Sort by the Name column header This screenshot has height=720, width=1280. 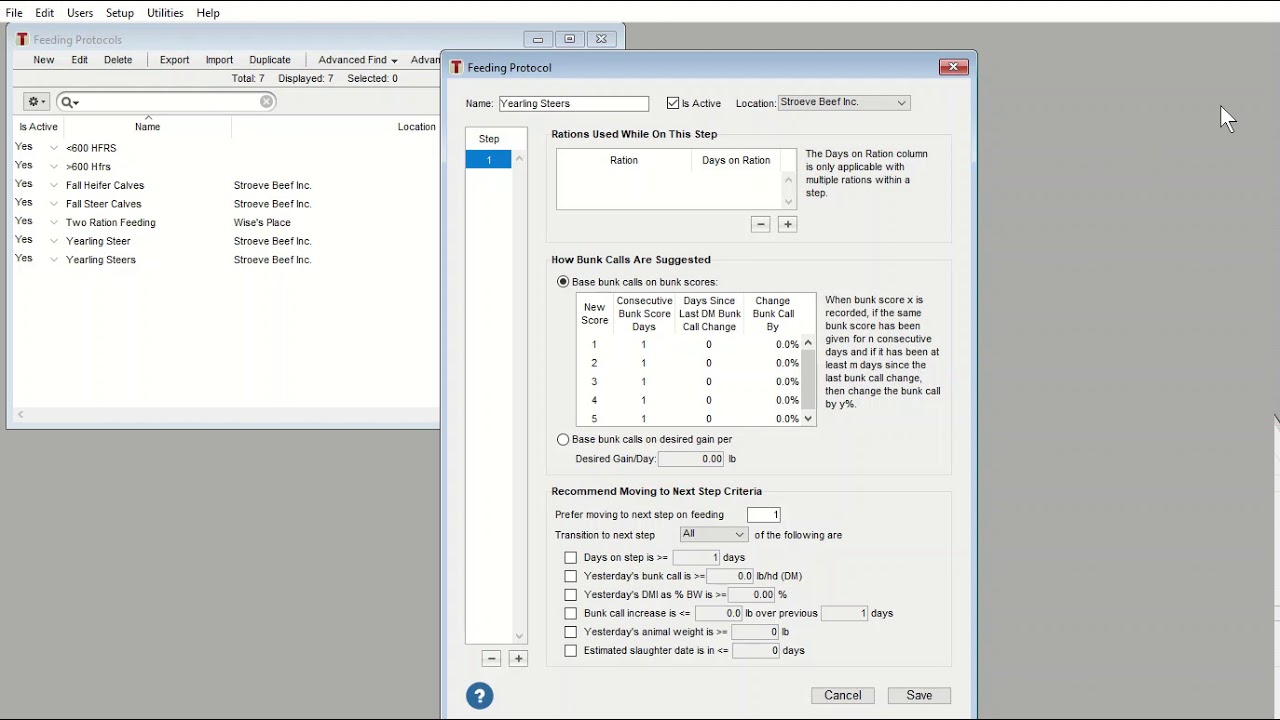click(x=147, y=127)
